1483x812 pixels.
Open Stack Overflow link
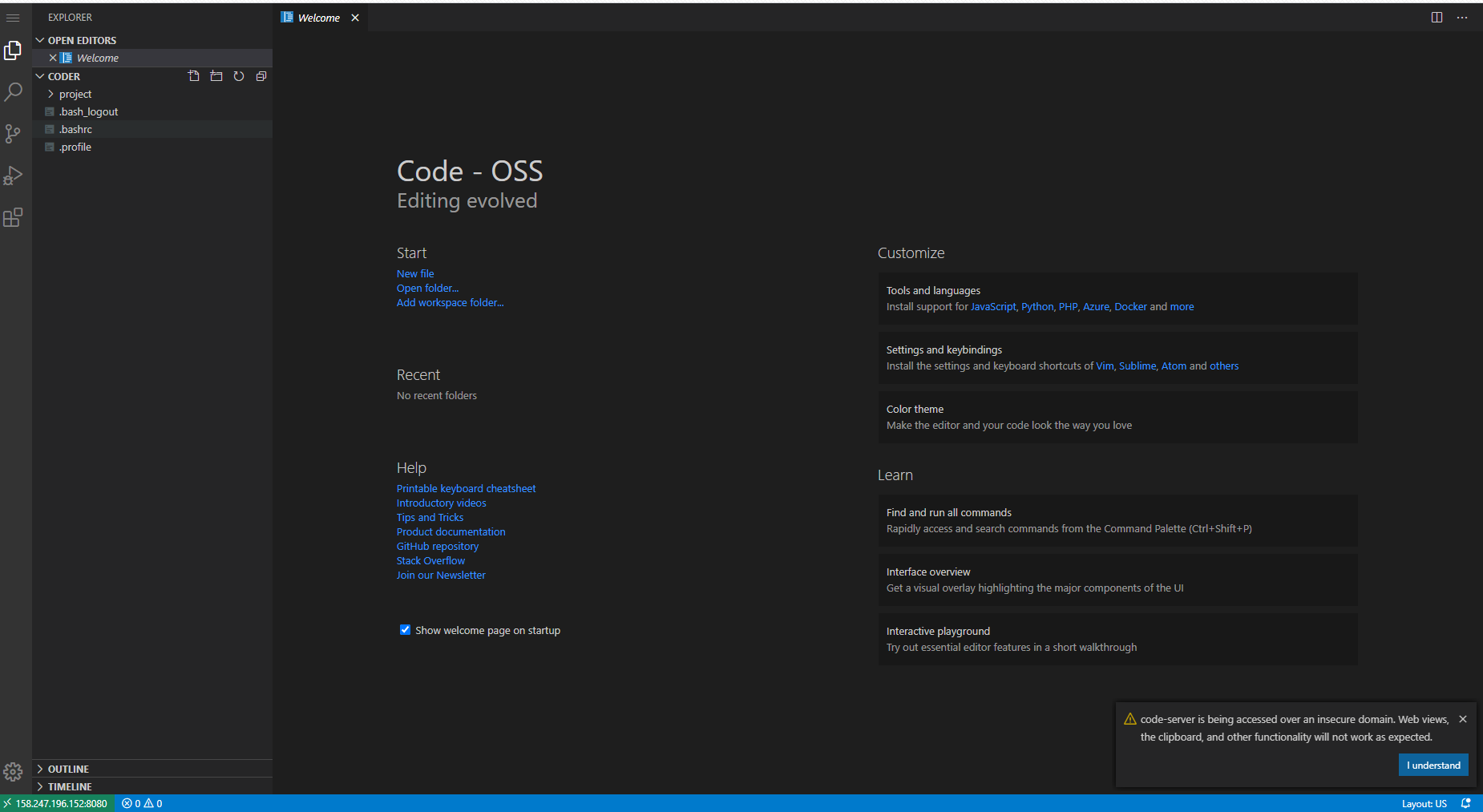pyautogui.click(x=430, y=560)
